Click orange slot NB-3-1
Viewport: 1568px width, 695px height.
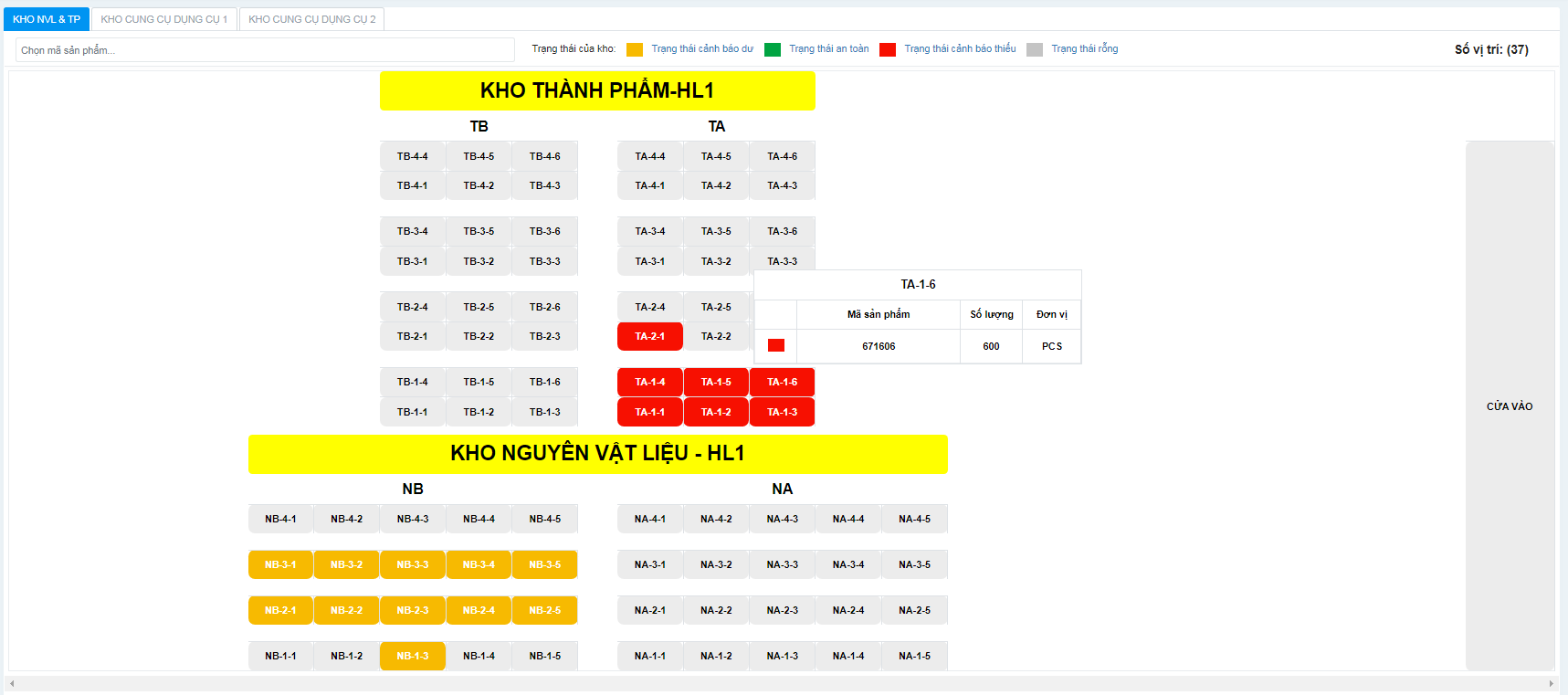coord(280,564)
